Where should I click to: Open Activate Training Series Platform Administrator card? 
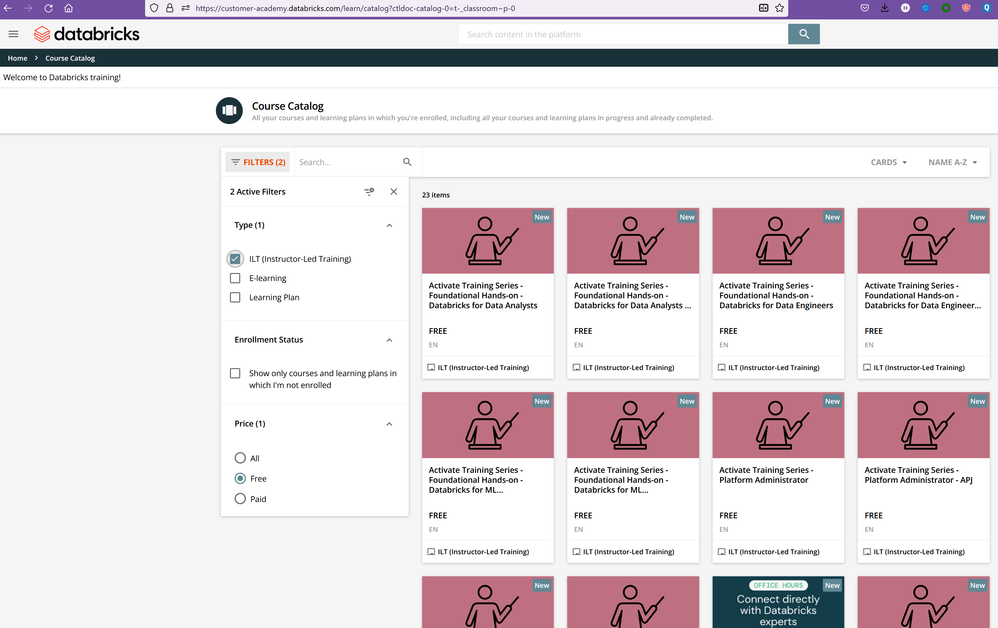(777, 475)
